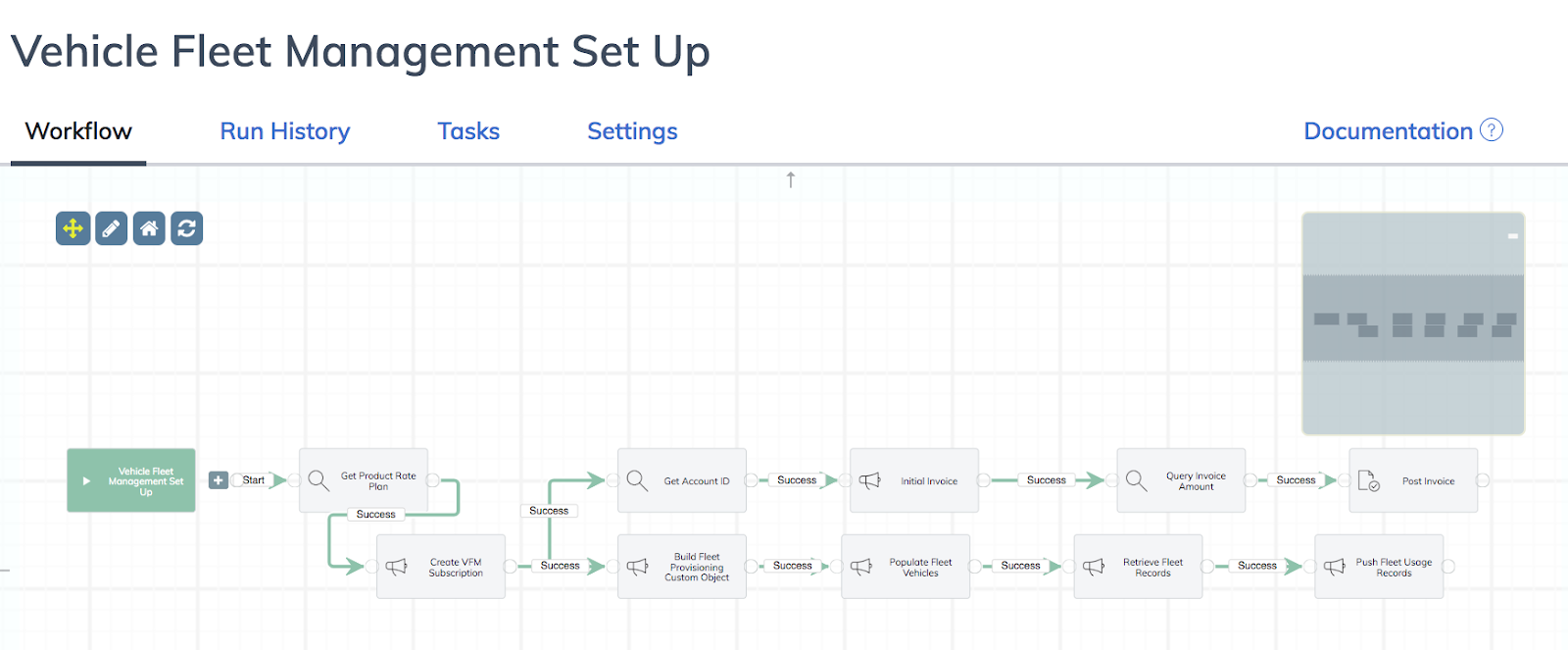Click the plus icon before Start
This screenshot has width=1568, height=650.
click(x=218, y=480)
